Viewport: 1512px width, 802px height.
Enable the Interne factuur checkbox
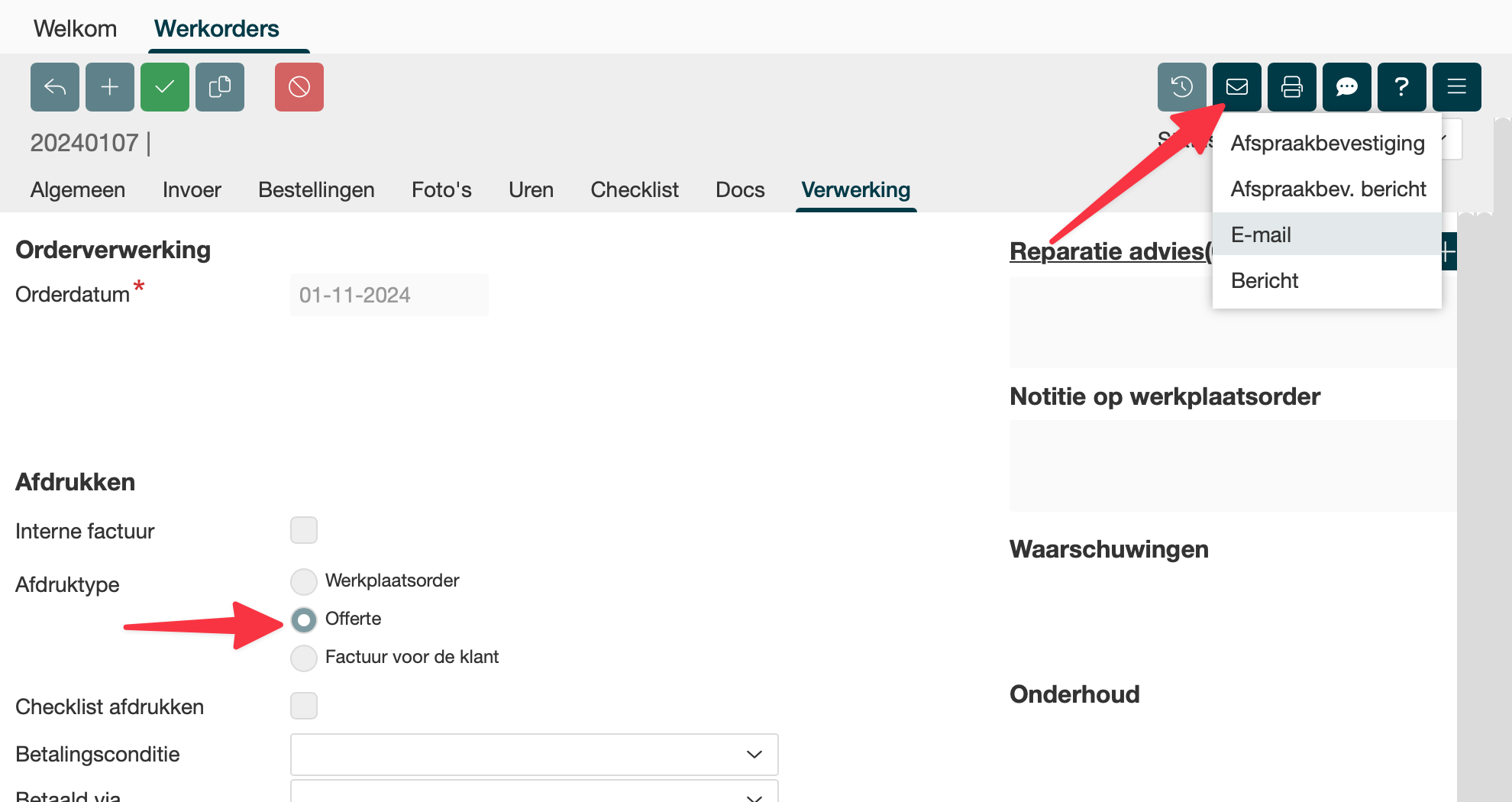point(304,530)
